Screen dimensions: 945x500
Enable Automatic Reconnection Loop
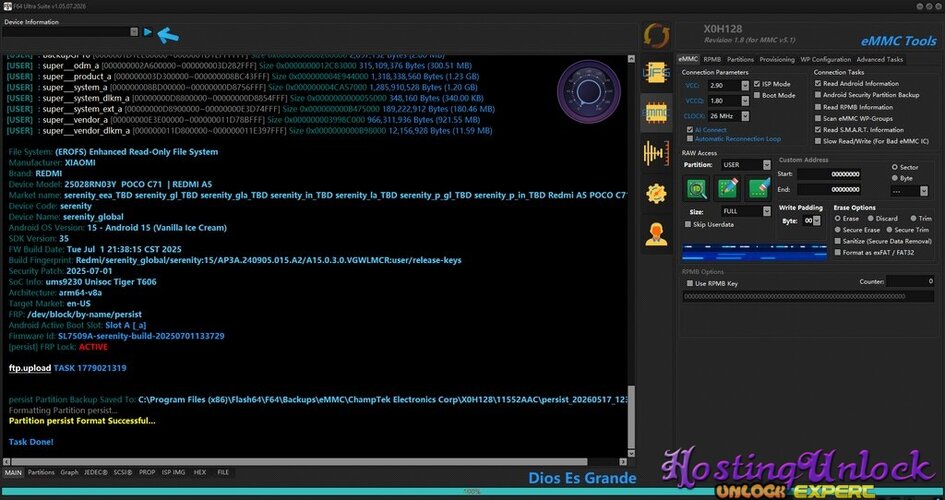point(689,139)
